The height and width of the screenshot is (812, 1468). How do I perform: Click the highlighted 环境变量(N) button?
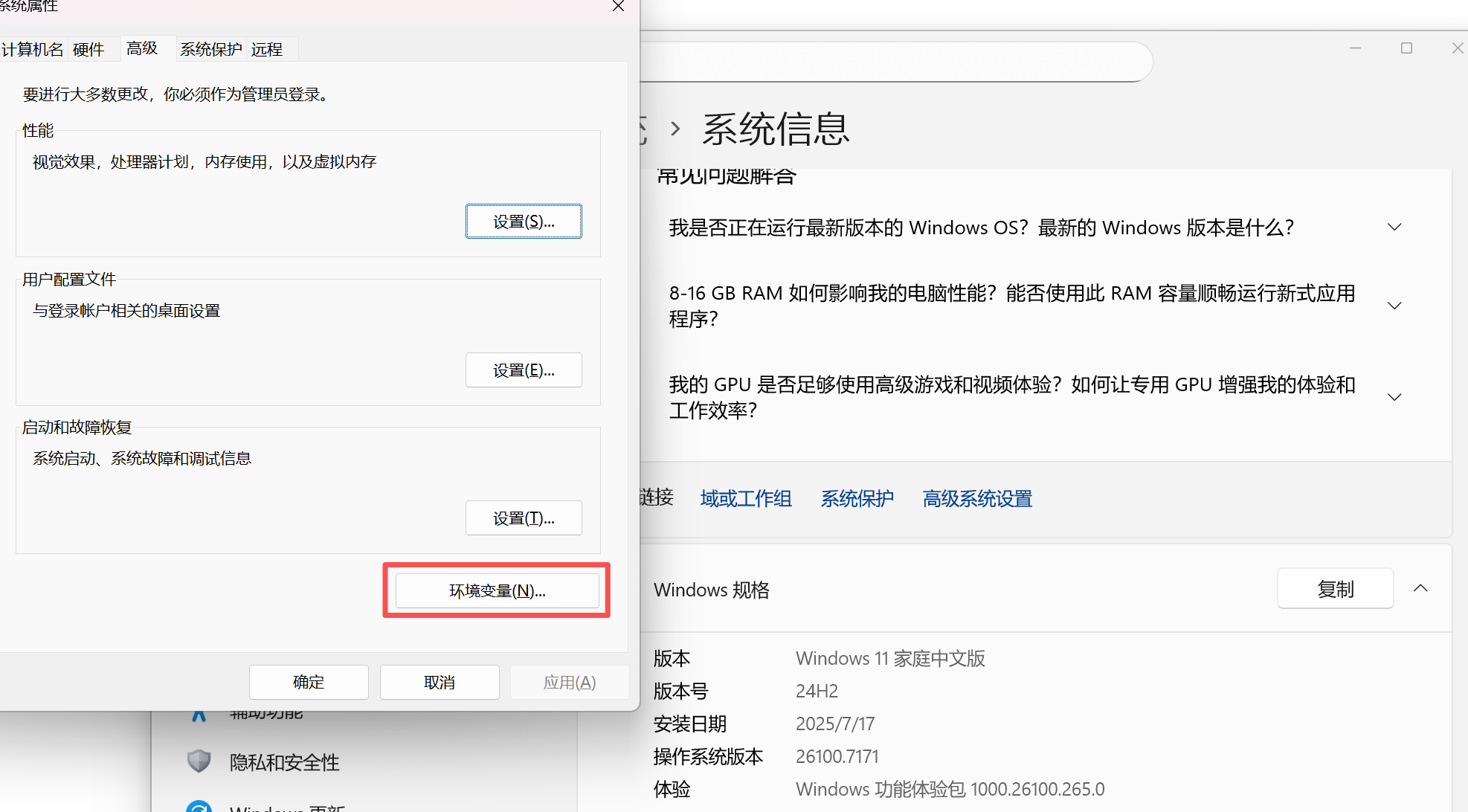pos(497,590)
